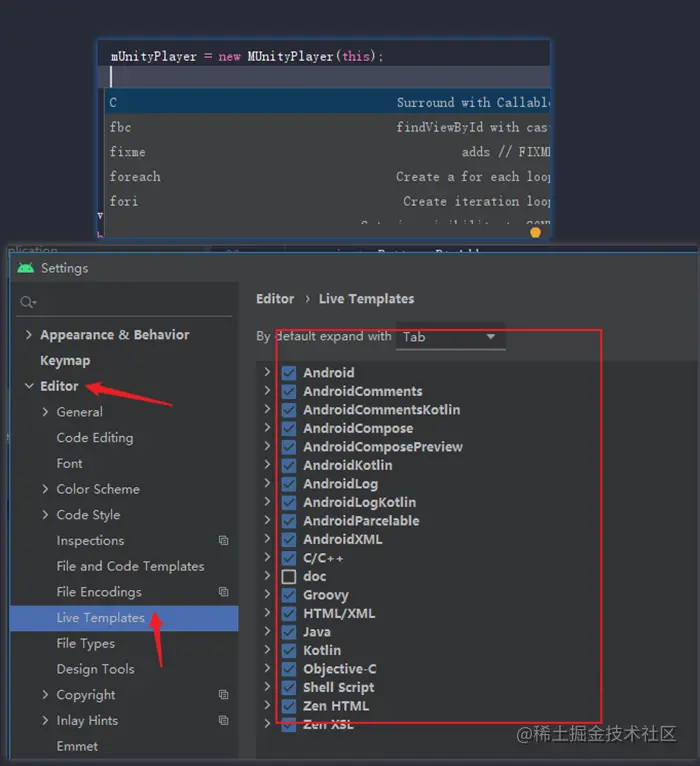Click the project-level icon beside Inspections
The image size is (700, 766).
point(223,540)
